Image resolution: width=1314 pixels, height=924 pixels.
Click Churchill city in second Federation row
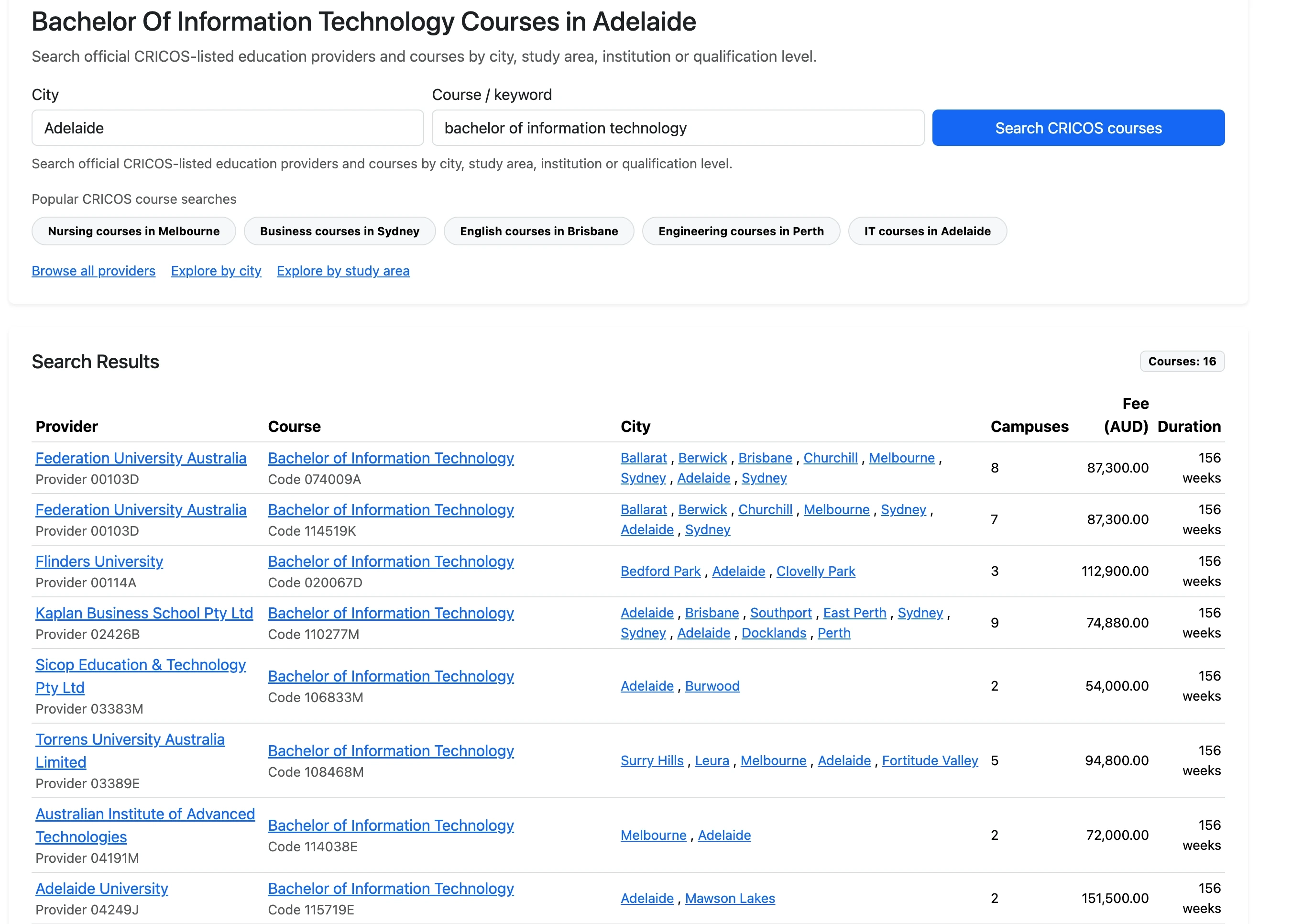[x=765, y=509]
